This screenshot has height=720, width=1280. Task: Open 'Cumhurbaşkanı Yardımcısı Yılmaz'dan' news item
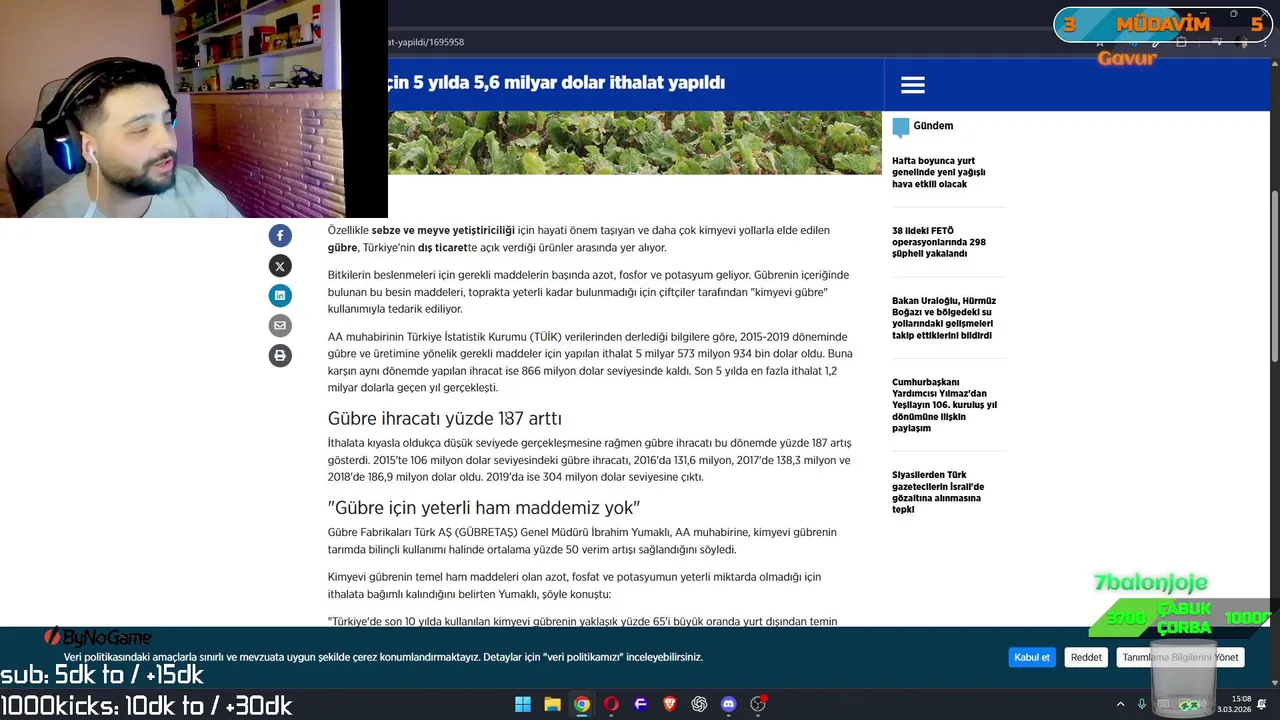[944, 405]
